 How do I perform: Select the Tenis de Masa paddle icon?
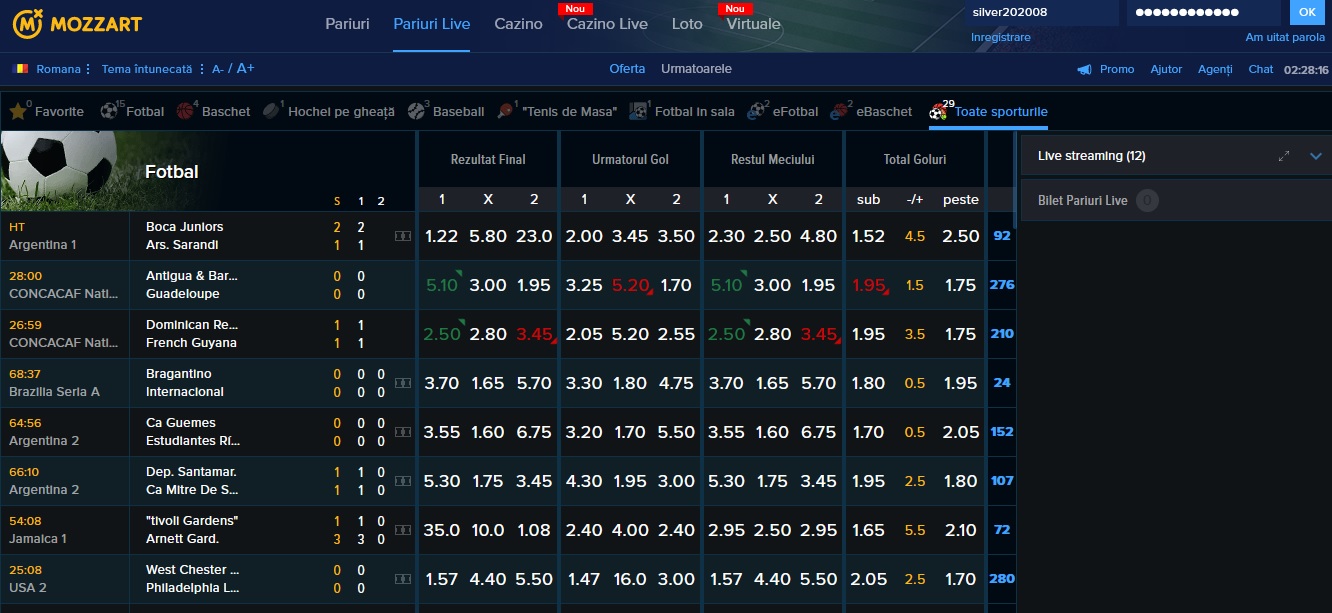506,112
